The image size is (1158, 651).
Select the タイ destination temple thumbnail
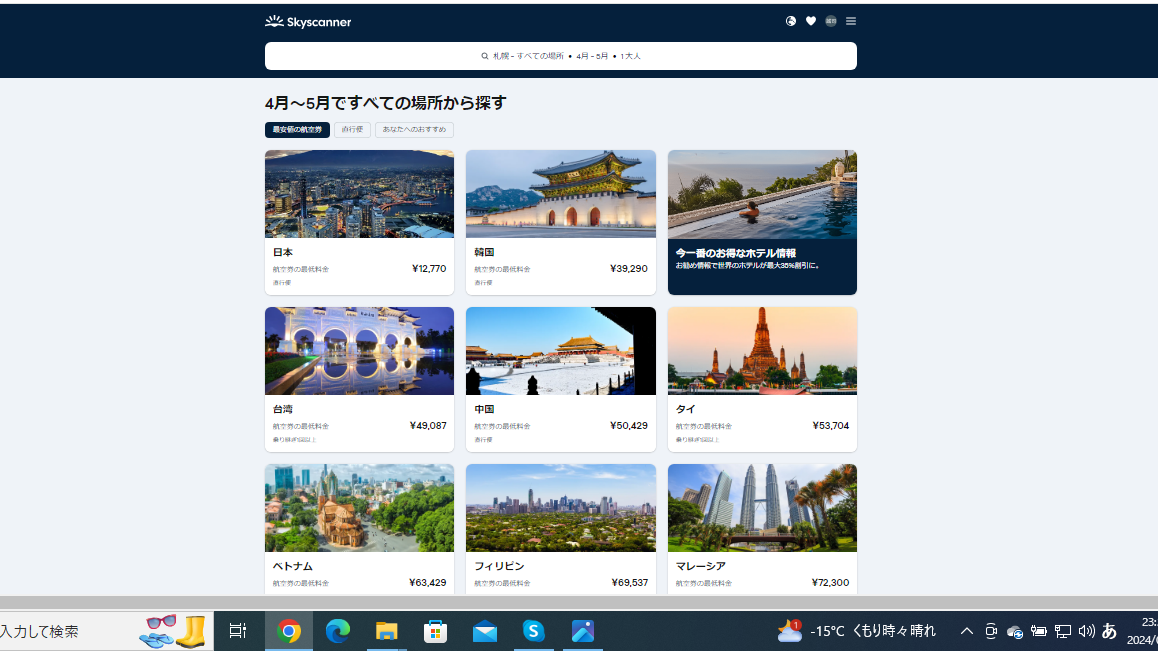[x=762, y=351]
